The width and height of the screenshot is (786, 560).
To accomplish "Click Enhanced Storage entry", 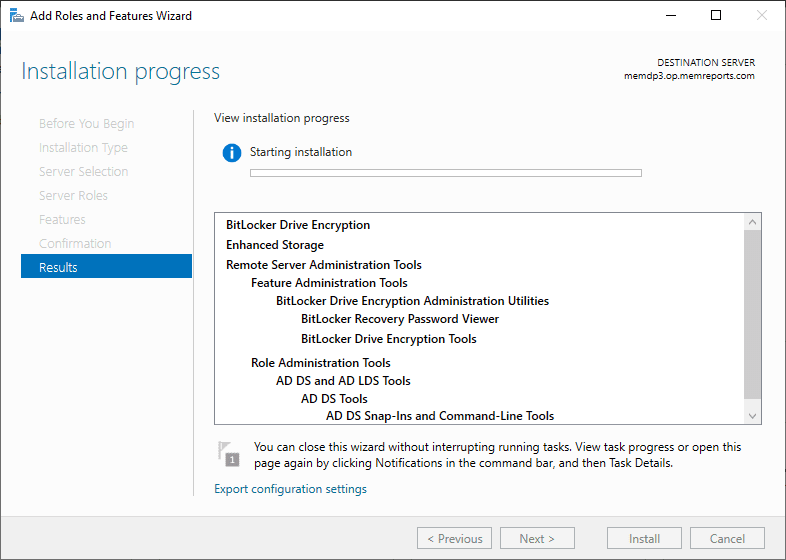I will (275, 245).
